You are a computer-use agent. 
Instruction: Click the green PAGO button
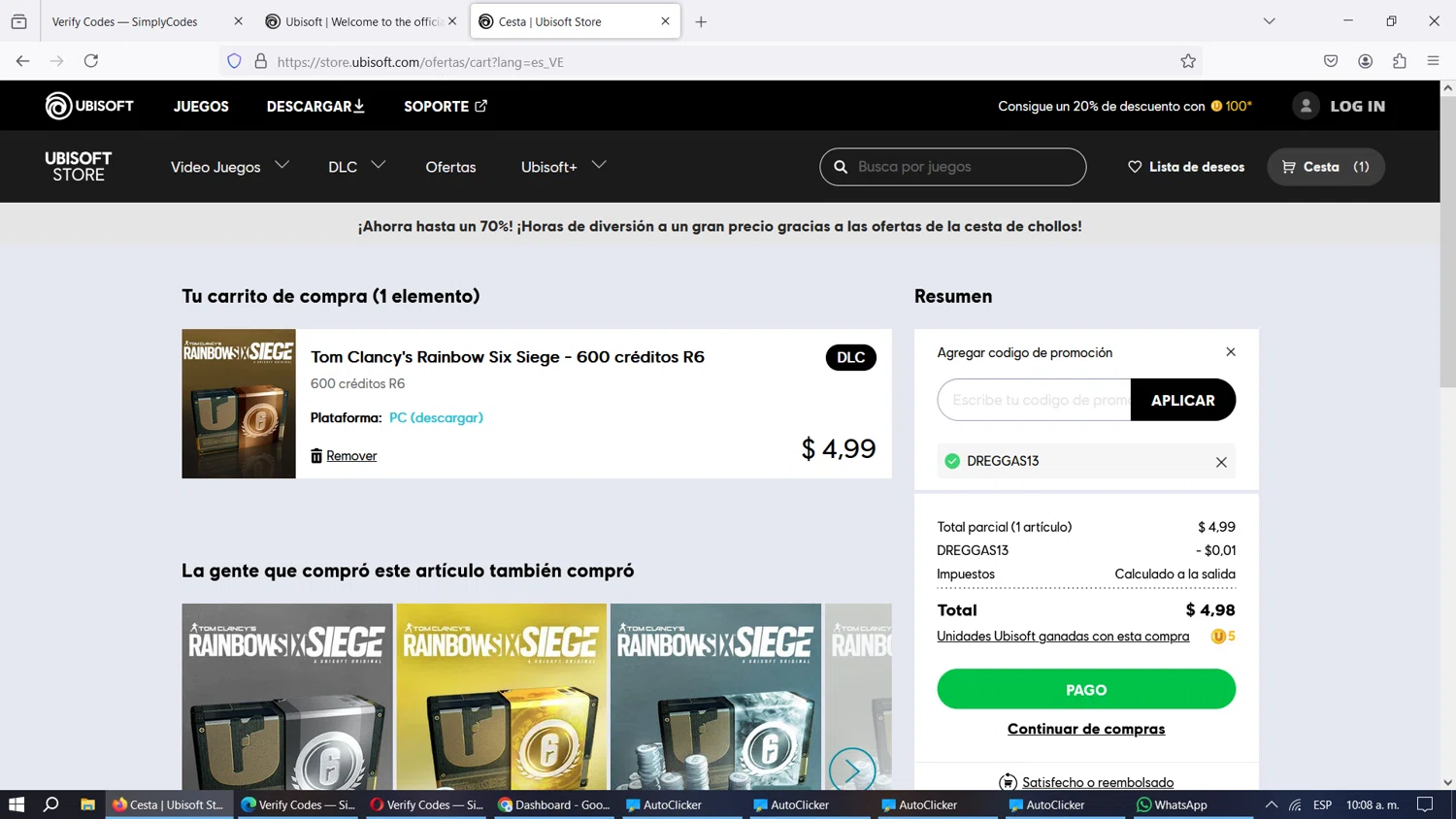click(1086, 689)
